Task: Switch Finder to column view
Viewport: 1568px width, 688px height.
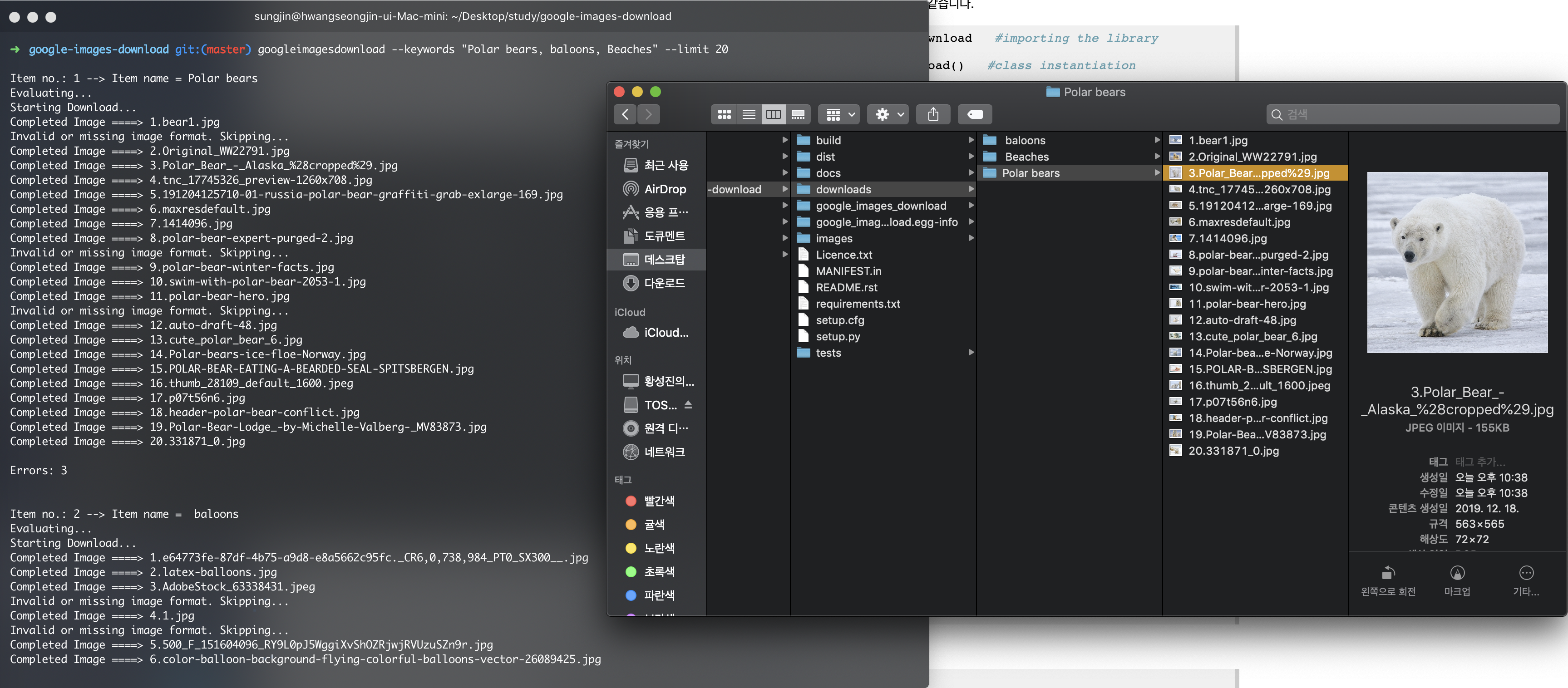Action: coord(773,114)
